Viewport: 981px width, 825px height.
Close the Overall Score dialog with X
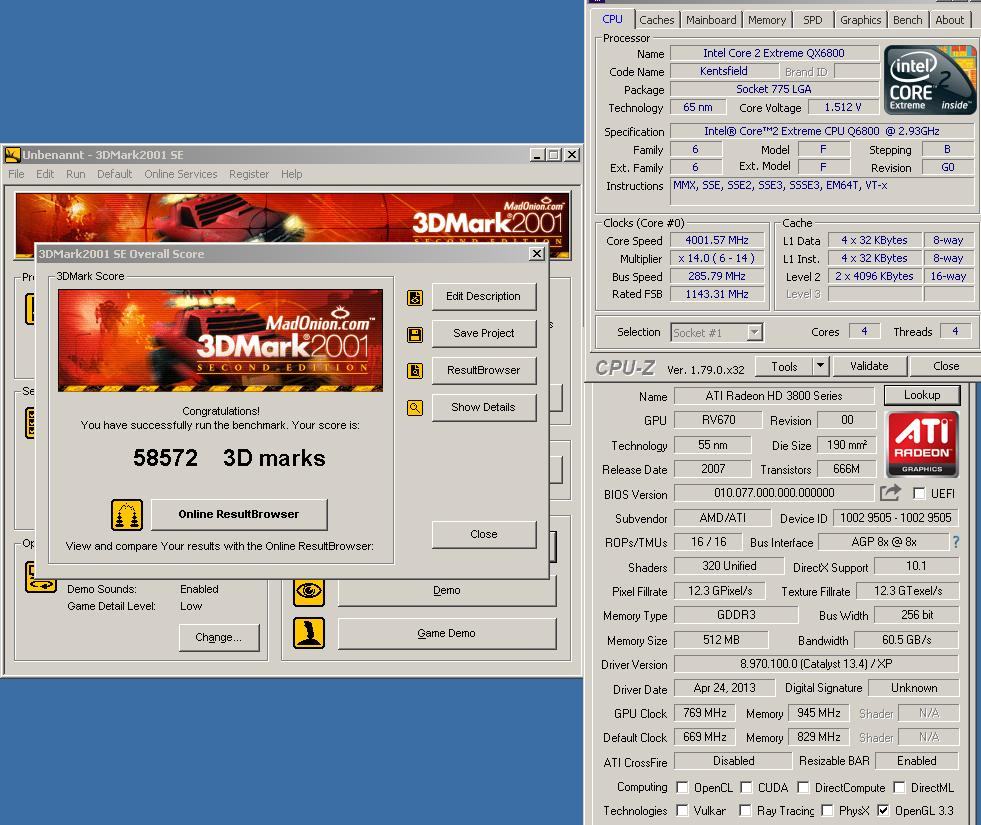pos(537,253)
